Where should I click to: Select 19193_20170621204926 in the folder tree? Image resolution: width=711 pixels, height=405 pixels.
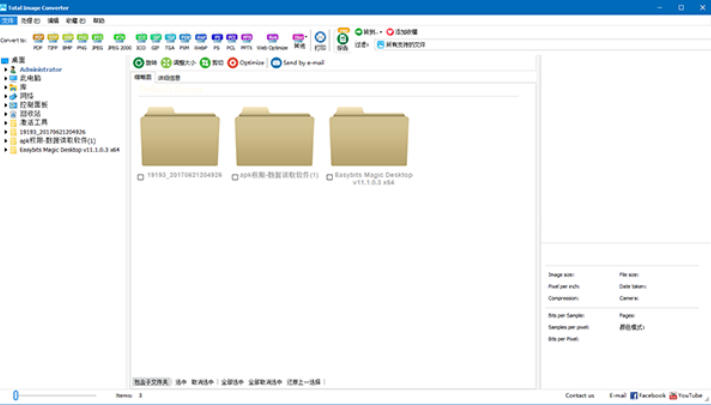53,132
